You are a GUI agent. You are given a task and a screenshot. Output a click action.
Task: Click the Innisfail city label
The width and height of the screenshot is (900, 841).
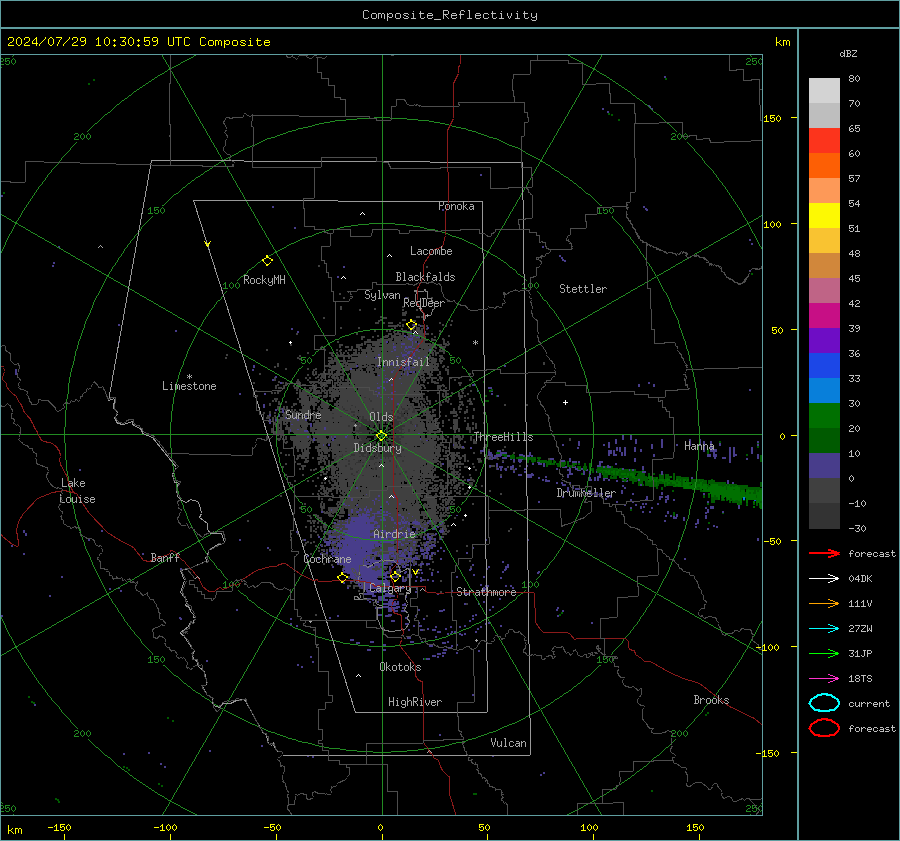[x=403, y=362]
